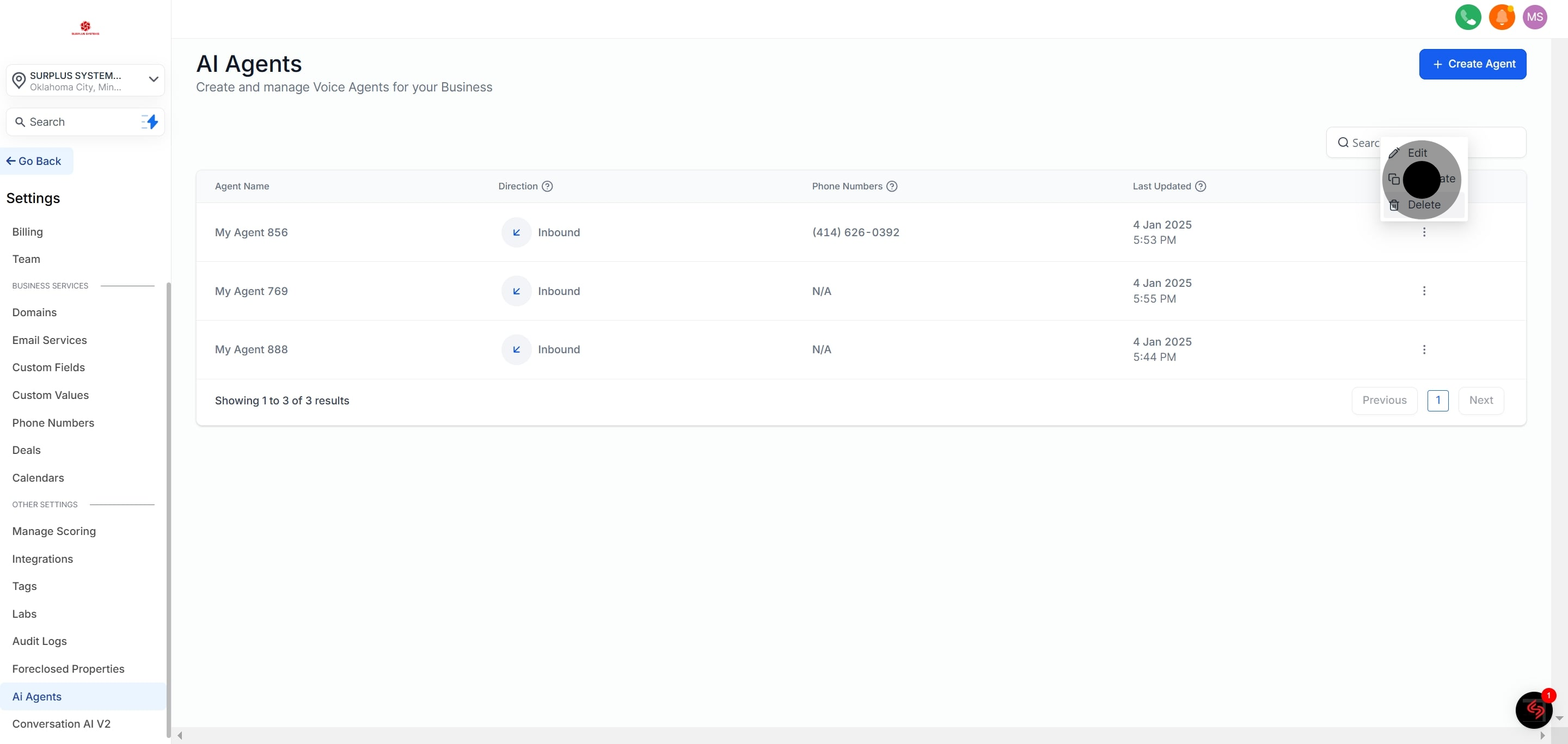The height and width of the screenshot is (744, 1568).
Task: Open three-dot menu for My Agent 888
Action: [x=1424, y=349]
